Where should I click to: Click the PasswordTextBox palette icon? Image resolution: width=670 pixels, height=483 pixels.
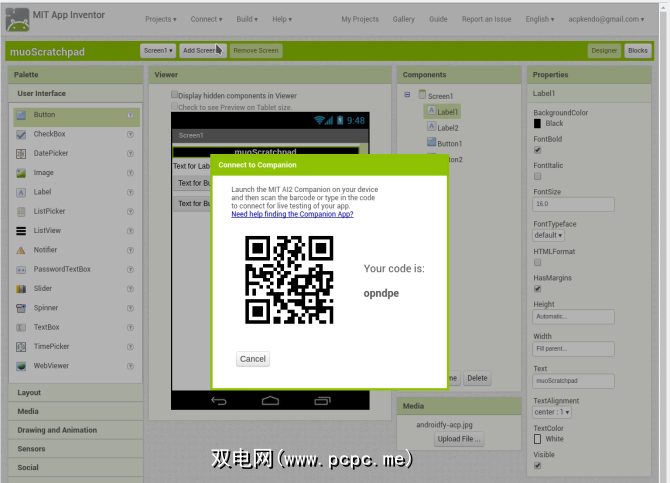click(21, 270)
